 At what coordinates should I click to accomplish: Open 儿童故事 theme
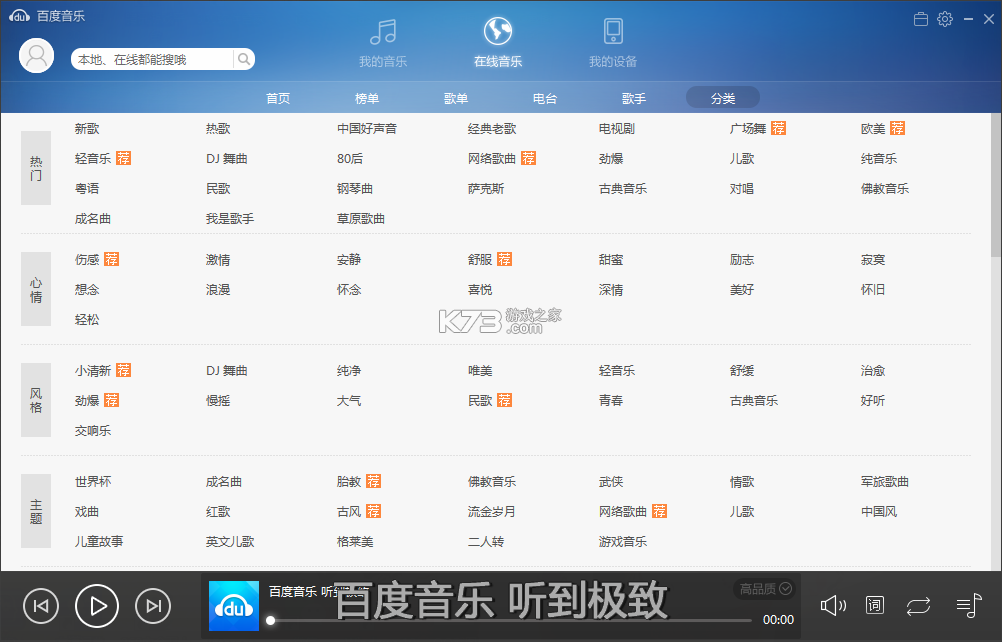[x=99, y=542]
